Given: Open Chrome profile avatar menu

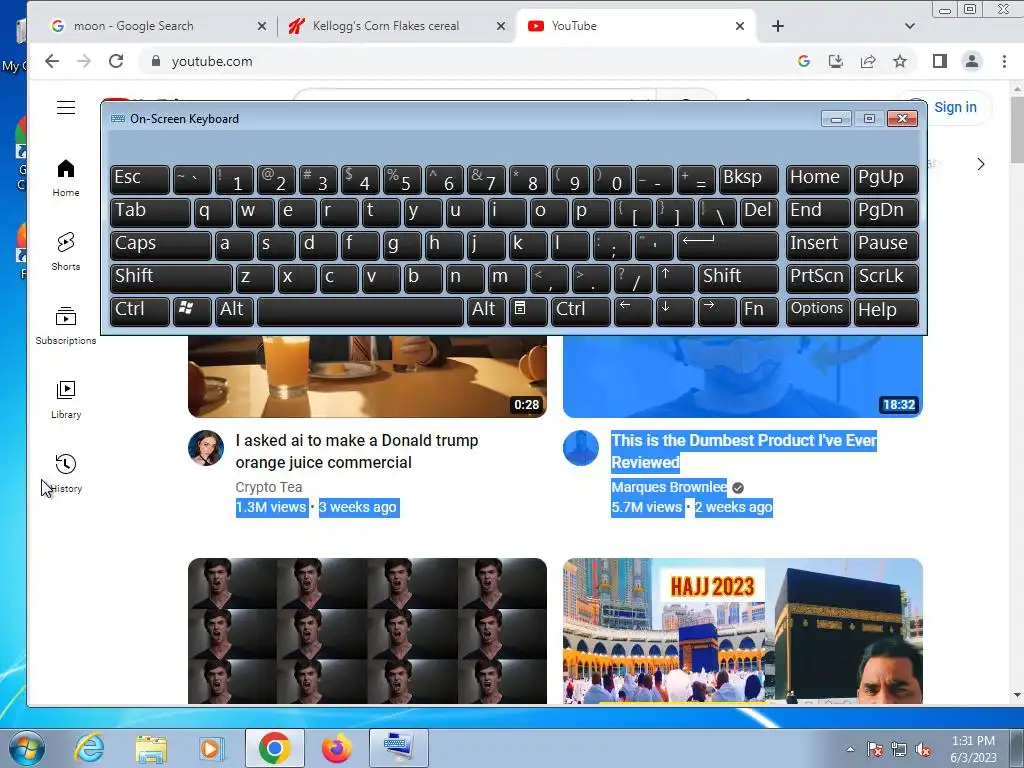Looking at the screenshot, I should pyautogui.click(x=972, y=61).
